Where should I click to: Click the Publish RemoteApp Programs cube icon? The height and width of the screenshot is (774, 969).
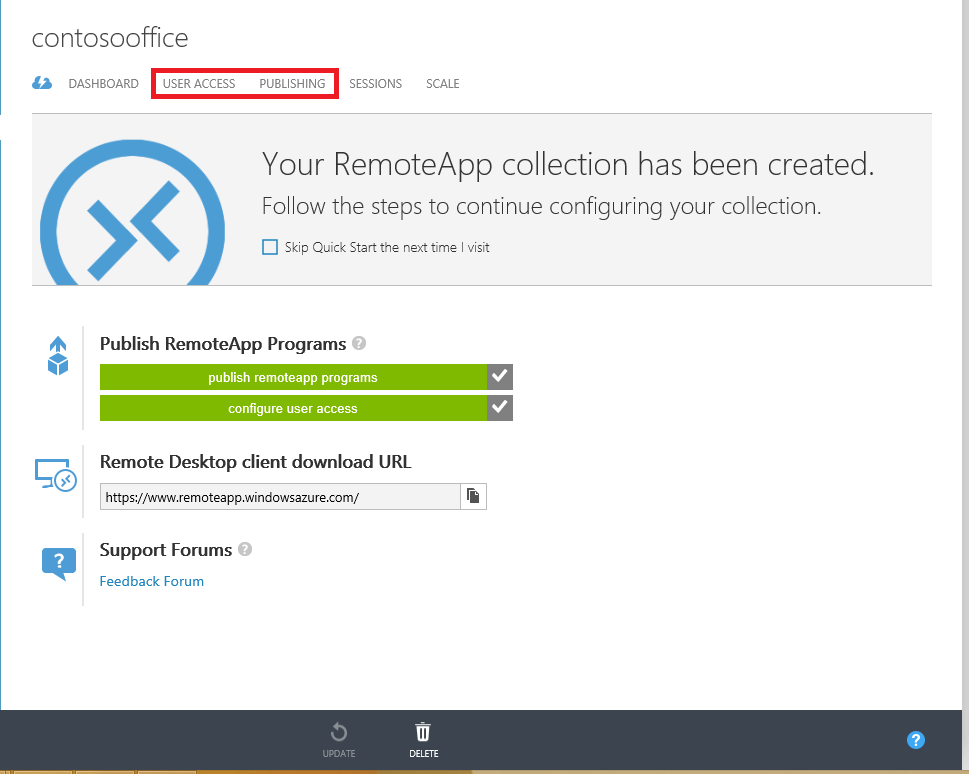click(58, 356)
